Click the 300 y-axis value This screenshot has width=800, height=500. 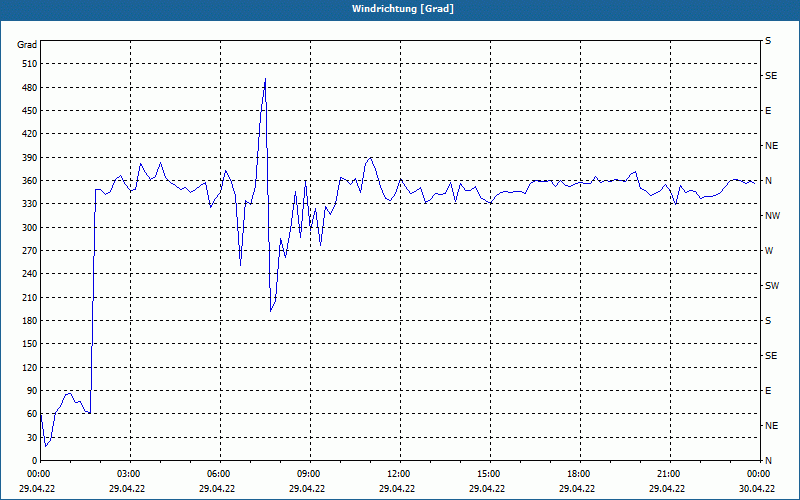tap(30, 228)
